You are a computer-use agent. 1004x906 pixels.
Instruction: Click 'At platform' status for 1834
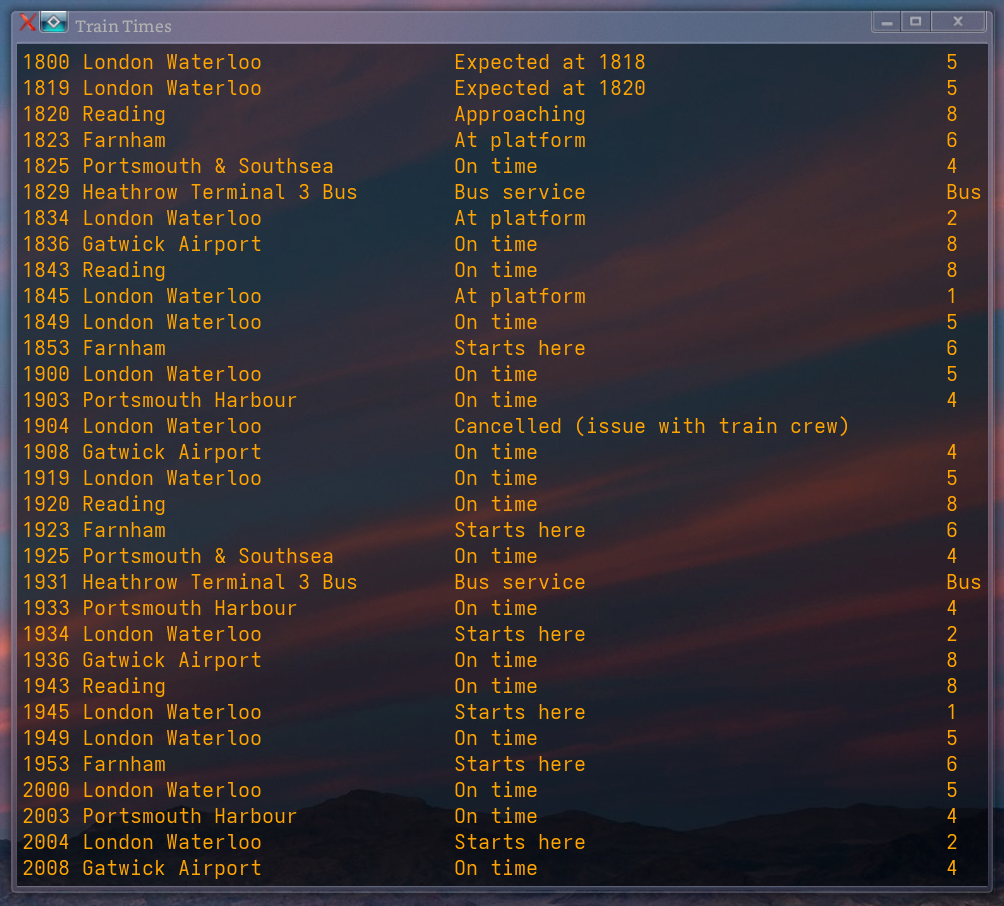(520, 218)
